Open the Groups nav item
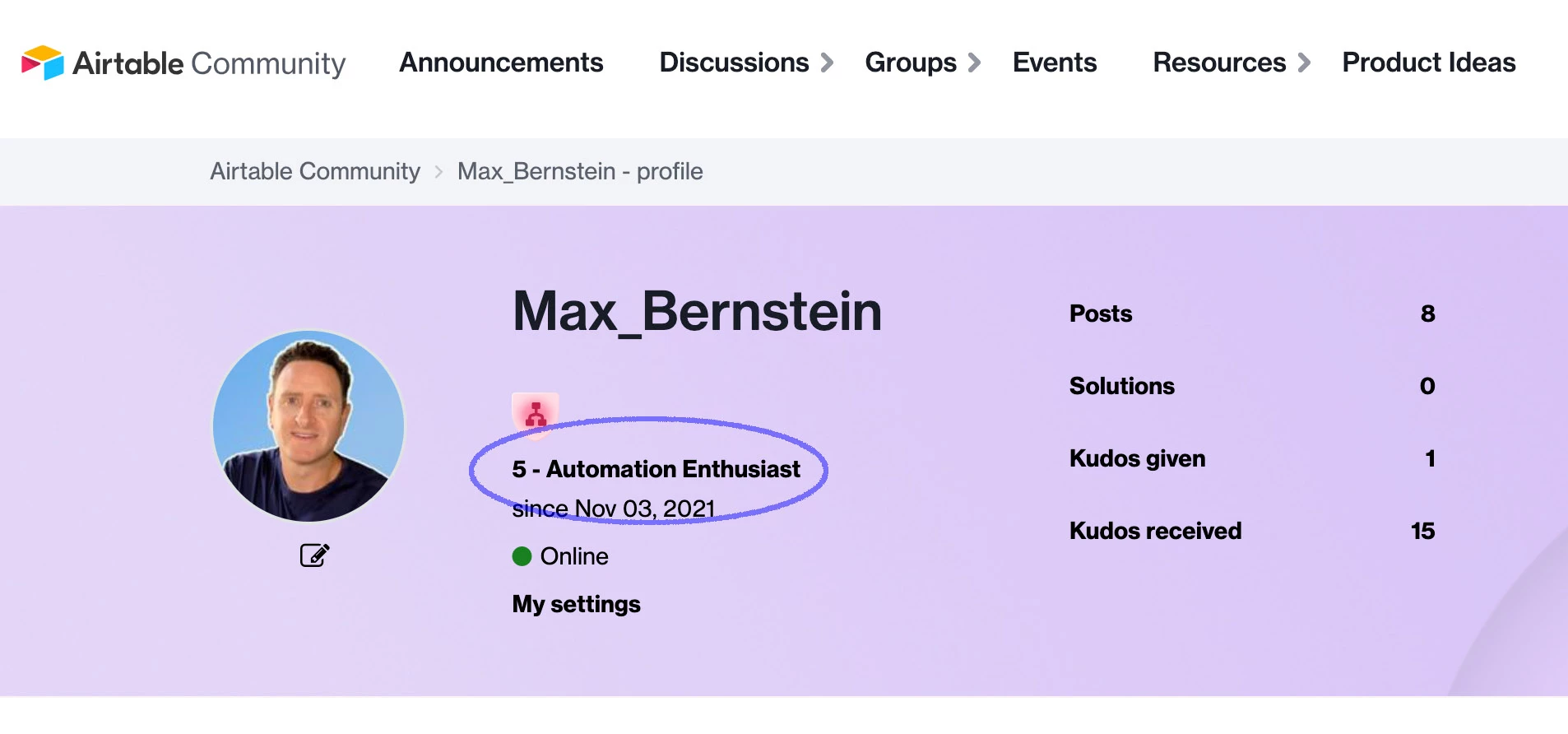 [x=911, y=63]
